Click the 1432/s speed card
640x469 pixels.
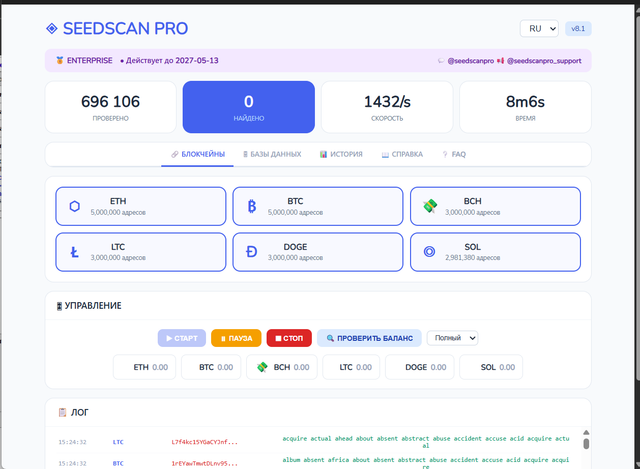(x=387, y=107)
